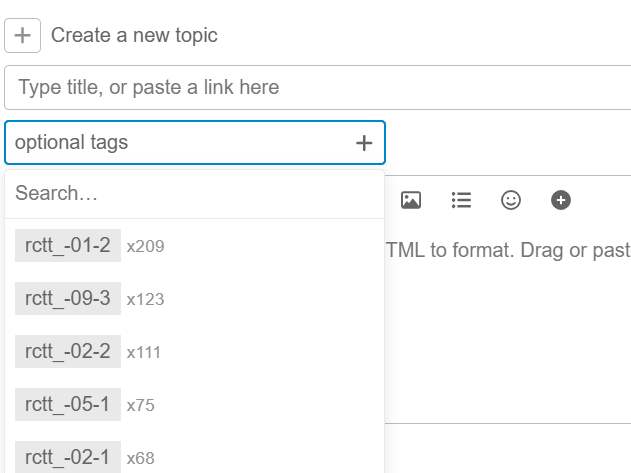This screenshot has width=631, height=473.
Task: Focus the topic title input field
Action: click(x=316, y=87)
